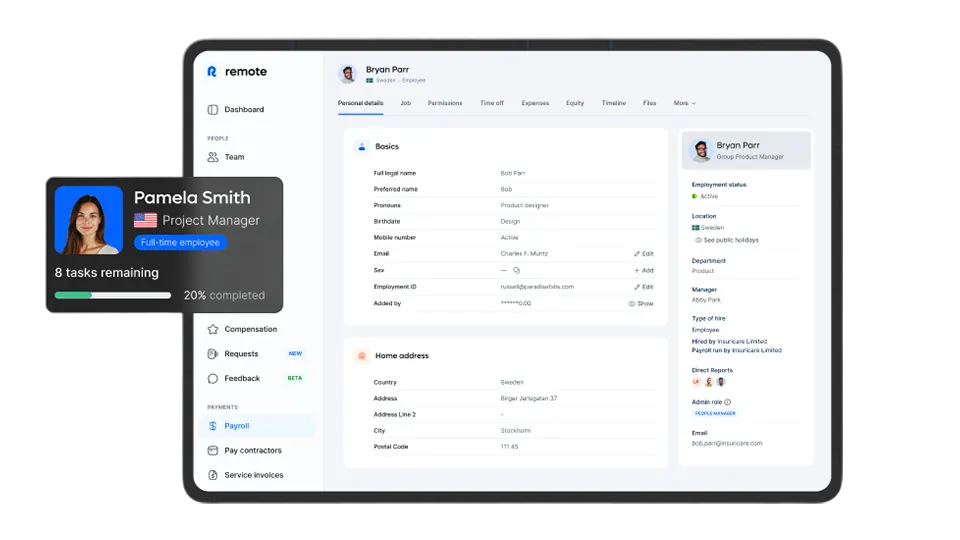Click the Requests icon in sidebar

(x=213, y=354)
